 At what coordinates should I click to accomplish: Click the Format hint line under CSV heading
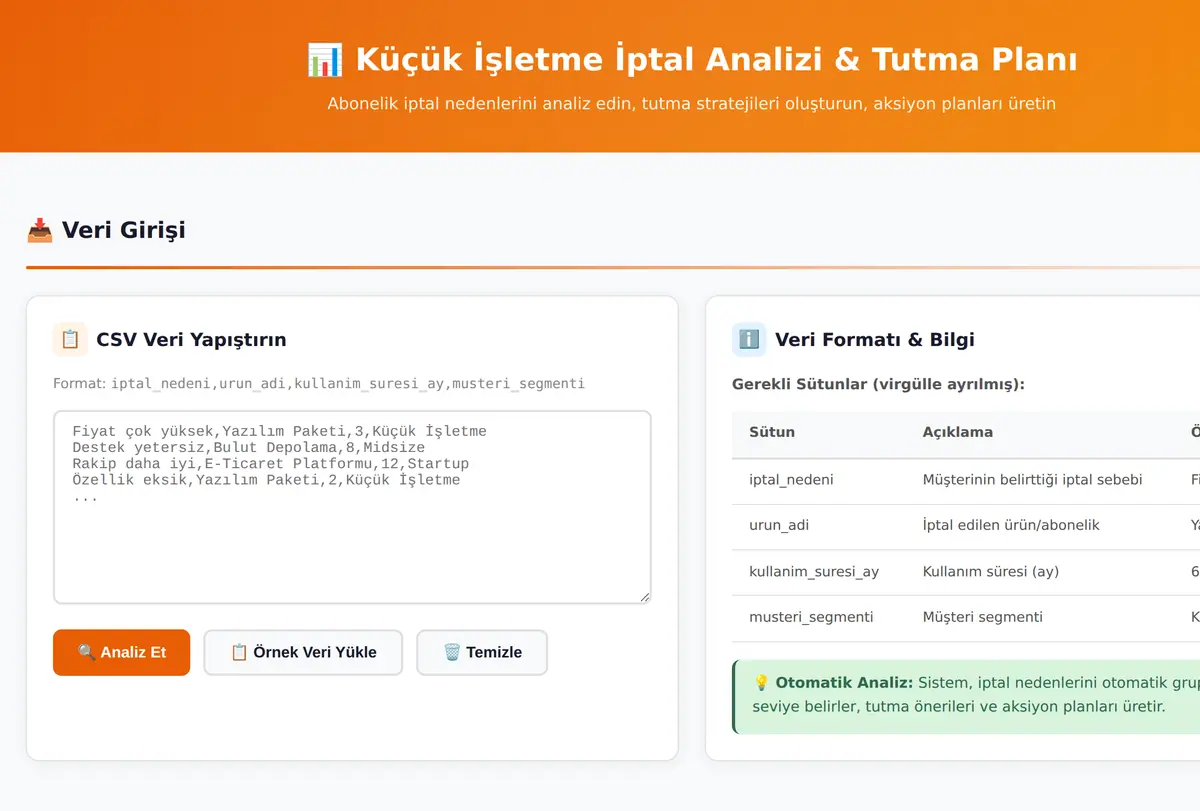pos(319,384)
